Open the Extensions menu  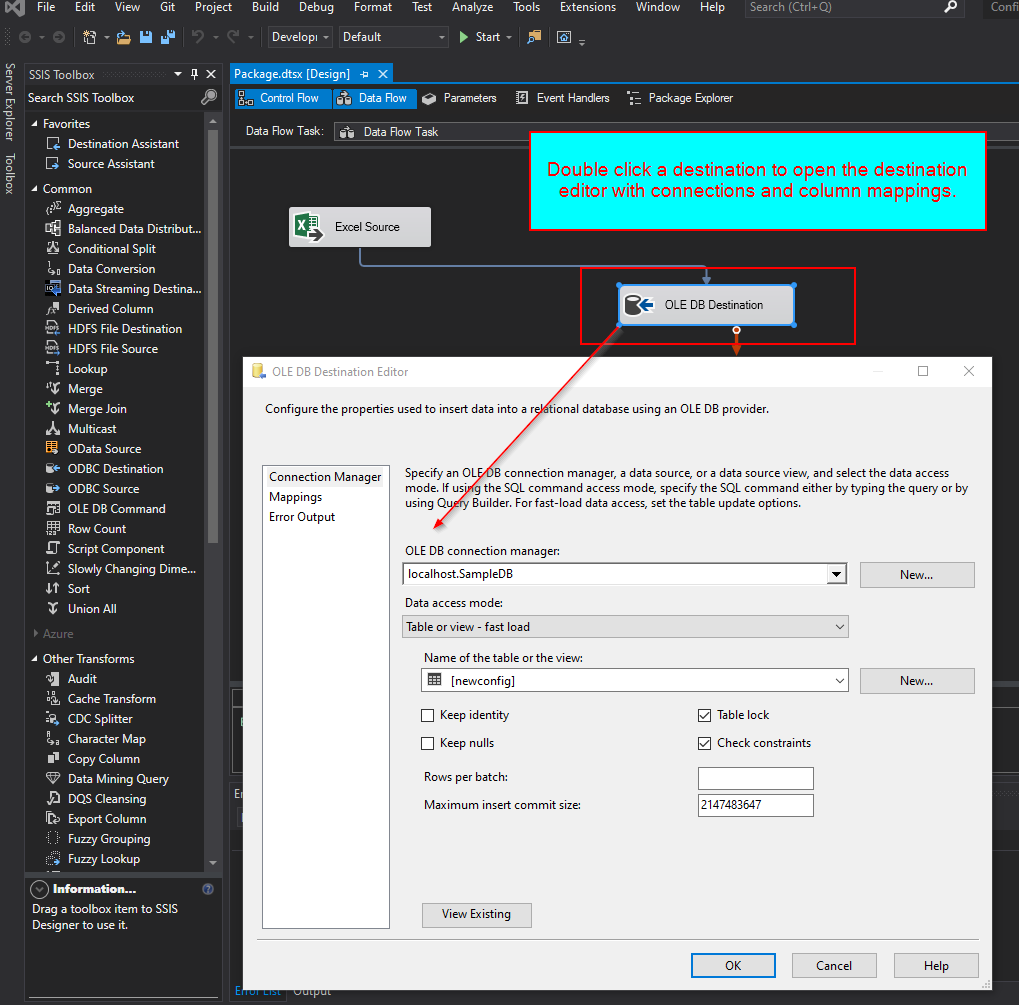(587, 7)
